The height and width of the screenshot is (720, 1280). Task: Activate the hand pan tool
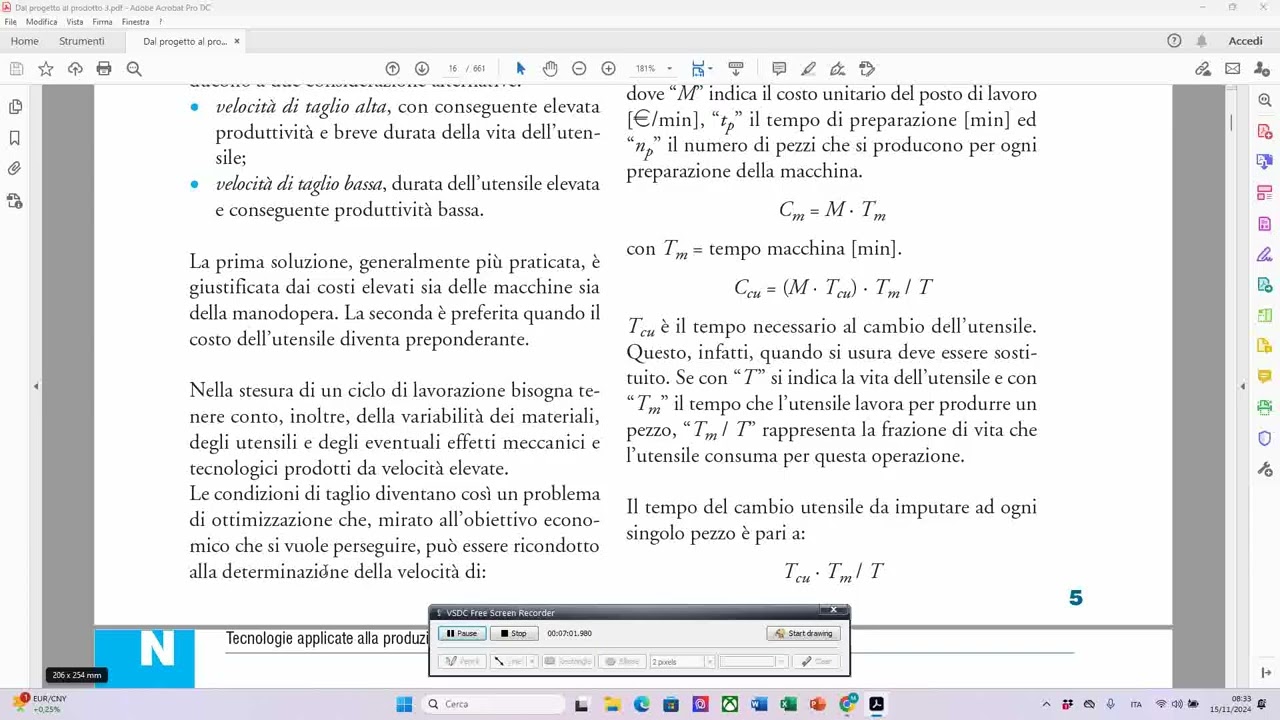point(550,69)
